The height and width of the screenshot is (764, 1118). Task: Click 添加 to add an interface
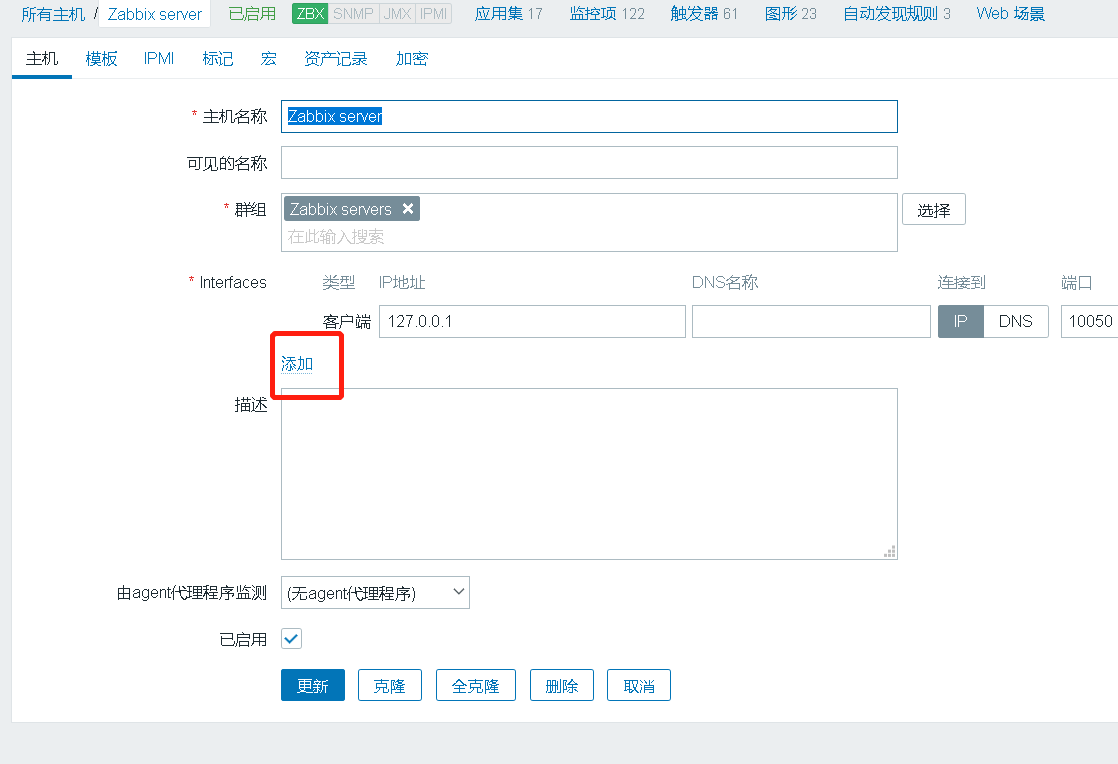297,364
